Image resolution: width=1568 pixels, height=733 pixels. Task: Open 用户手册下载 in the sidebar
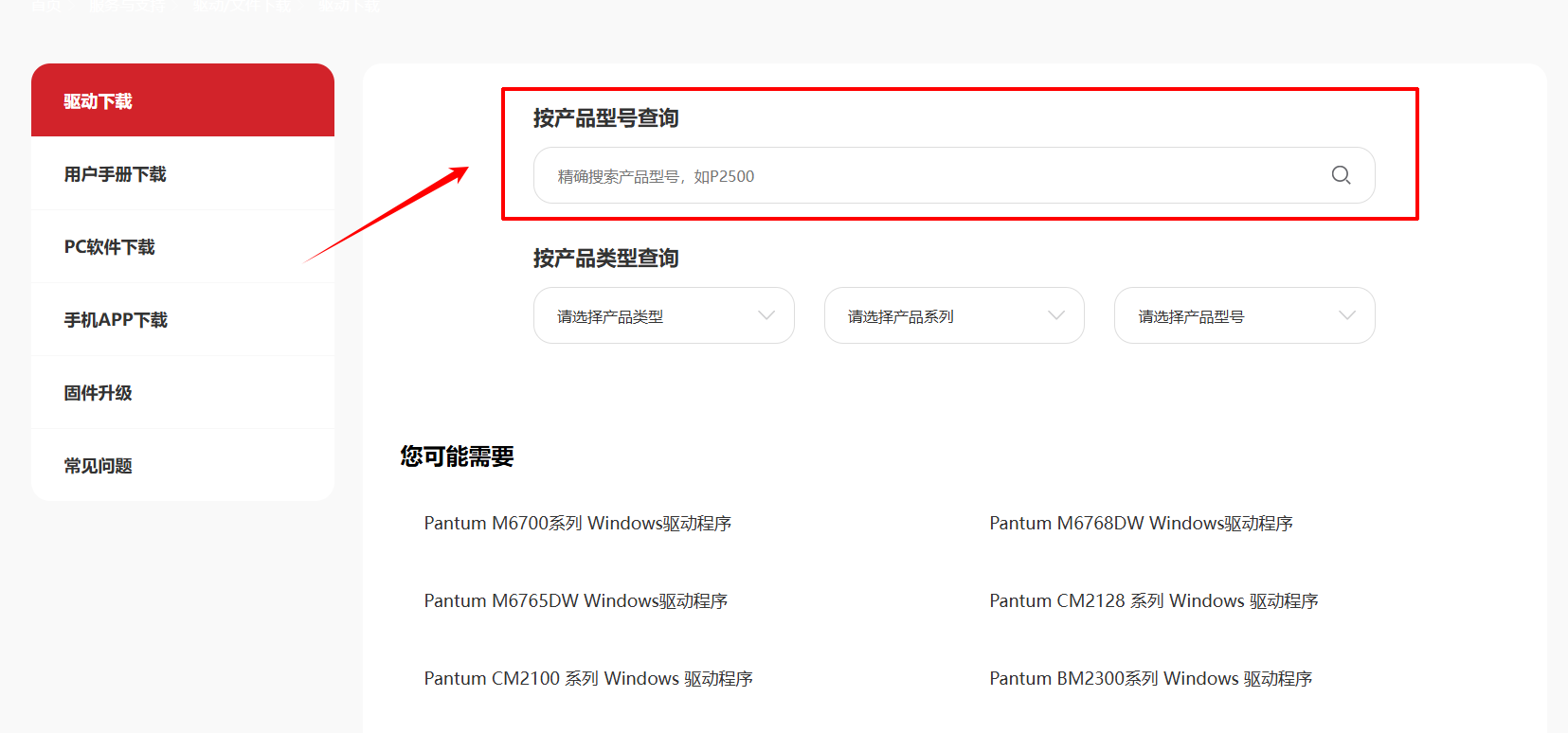183,173
